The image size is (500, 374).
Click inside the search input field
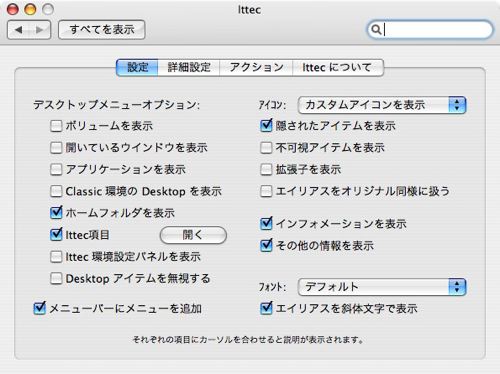click(x=430, y=30)
